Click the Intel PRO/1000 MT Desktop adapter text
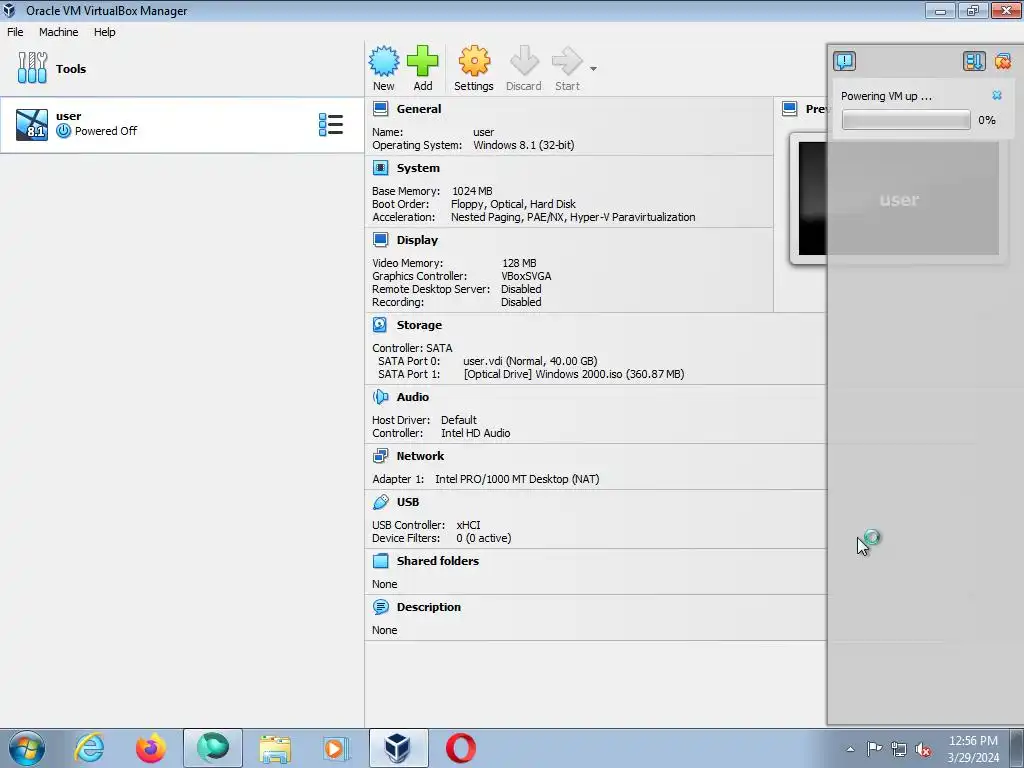Screen dimensions: 1024x768 pos(517,479)
